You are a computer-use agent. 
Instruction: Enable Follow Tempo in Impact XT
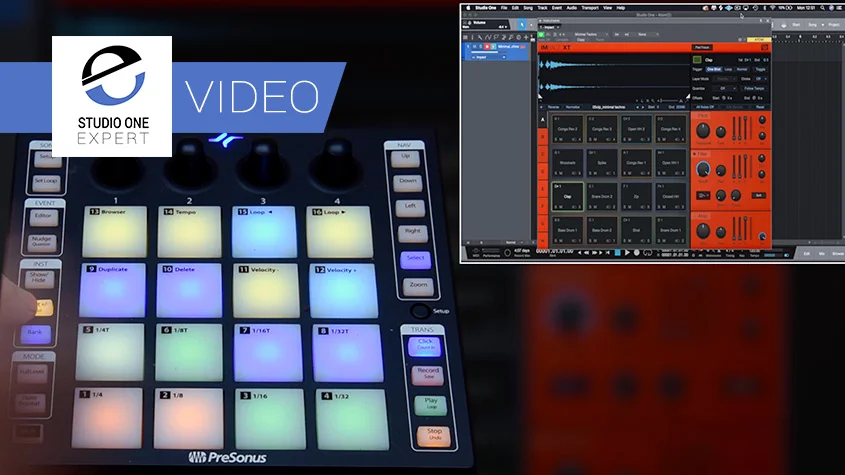click(x=754, y=88)
